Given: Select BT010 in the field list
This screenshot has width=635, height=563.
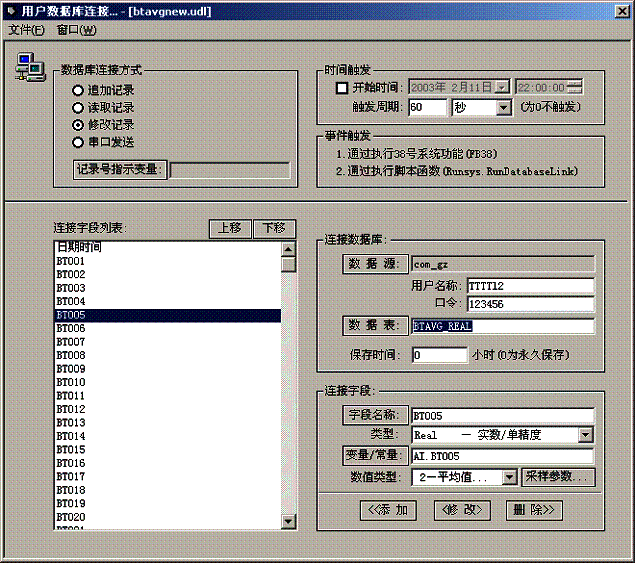Looking at the screenshot, I should point(70,382).
